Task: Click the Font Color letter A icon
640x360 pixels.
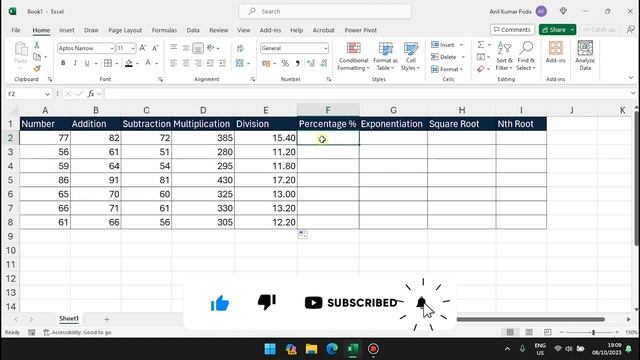Action: tap(148, 63)
